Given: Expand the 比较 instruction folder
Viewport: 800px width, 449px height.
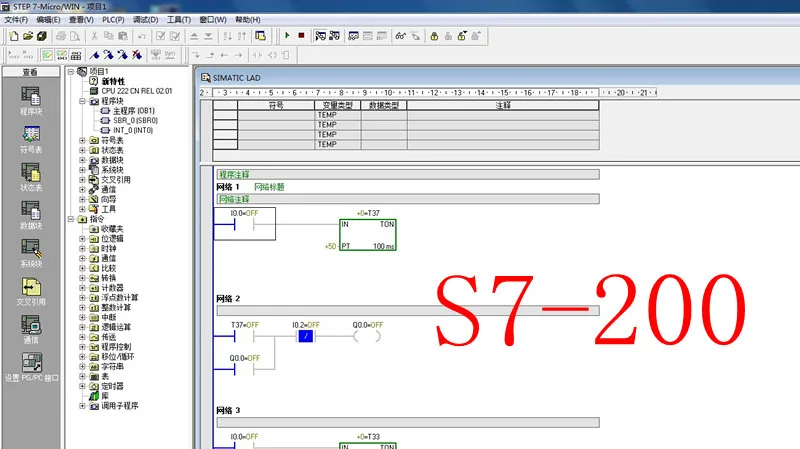Looking at the screenshot, I should (x=82, y=268).
